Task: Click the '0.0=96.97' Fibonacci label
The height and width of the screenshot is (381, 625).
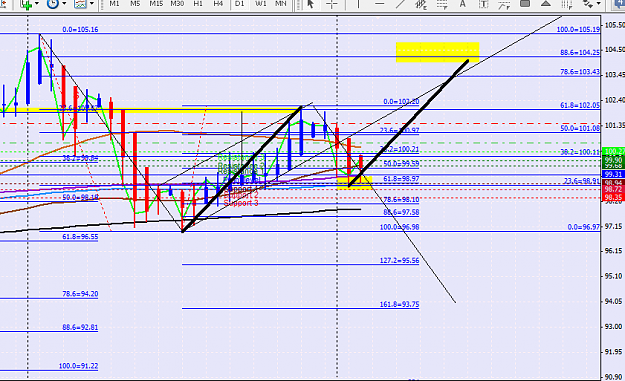Action: pyautogui.click(x=584, y=227)
